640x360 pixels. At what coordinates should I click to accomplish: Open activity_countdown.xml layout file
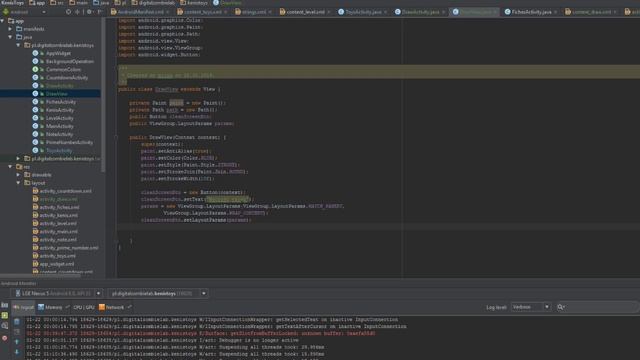pos(65,191)
